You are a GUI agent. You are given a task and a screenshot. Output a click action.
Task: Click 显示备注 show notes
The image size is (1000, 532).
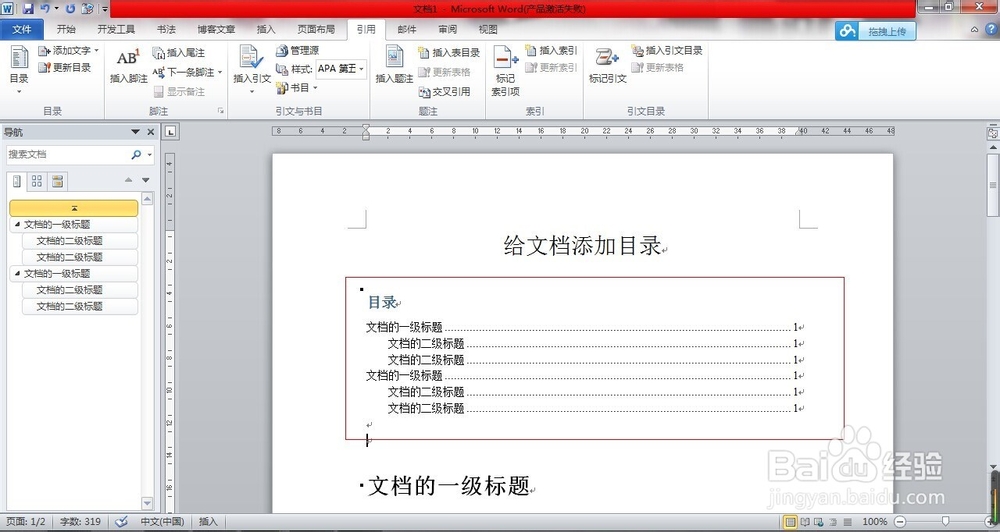point(179,91)
